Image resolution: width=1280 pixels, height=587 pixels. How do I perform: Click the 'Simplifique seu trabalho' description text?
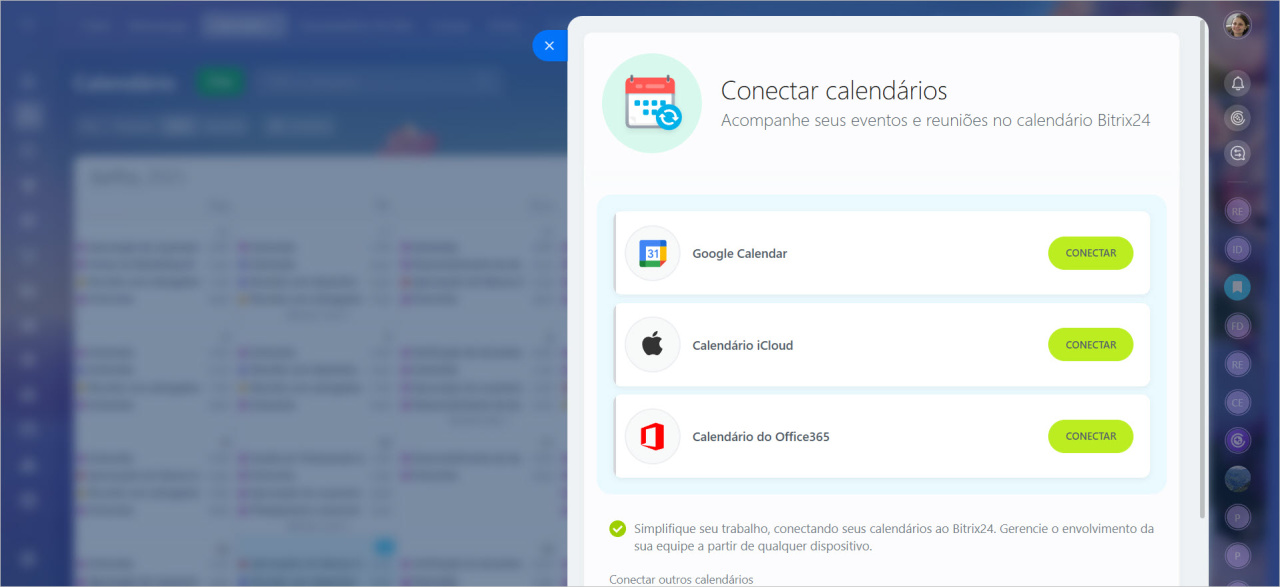point(893,537)
